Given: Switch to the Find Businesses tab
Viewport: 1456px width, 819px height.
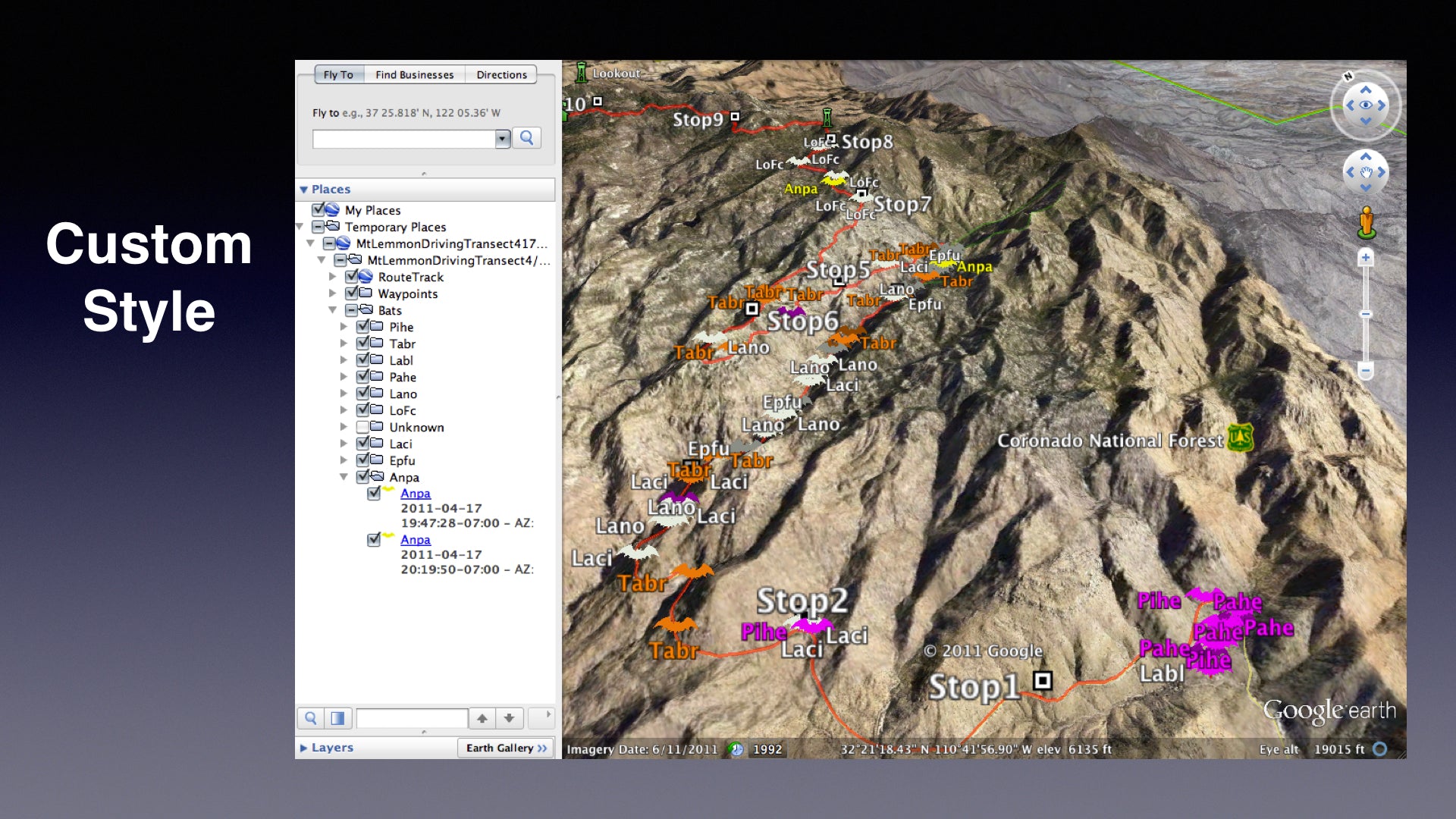Looking at the screenshot, I should (x=414, y=74).
